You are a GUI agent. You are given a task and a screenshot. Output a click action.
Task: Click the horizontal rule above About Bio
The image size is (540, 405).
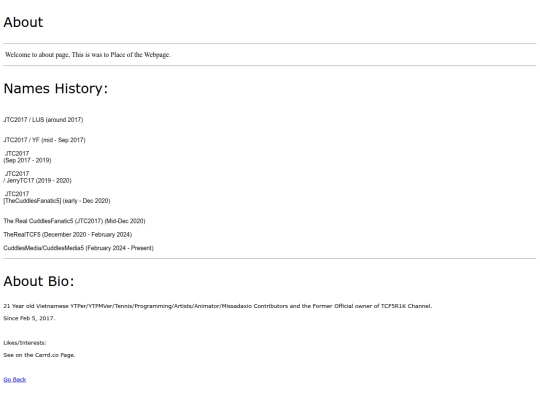[x=270, y=258]
